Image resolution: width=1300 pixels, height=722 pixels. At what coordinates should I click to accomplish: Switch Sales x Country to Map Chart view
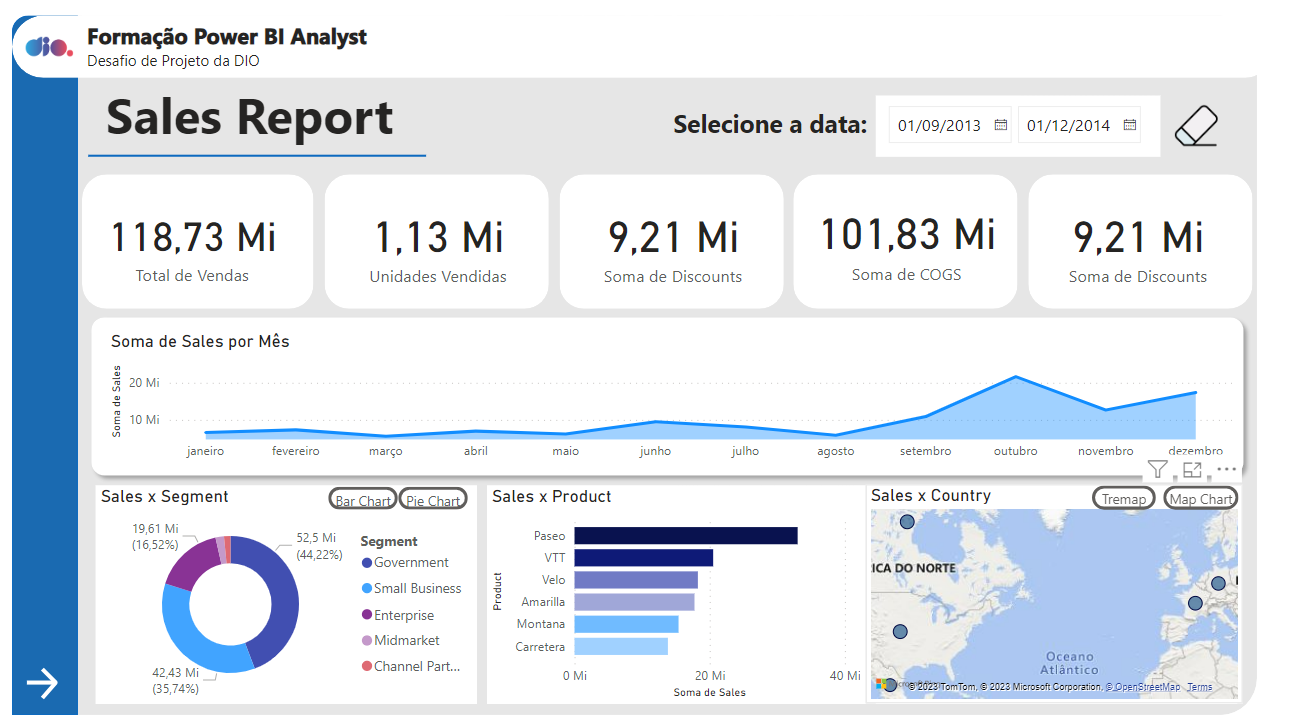click(x=1200, y=497)
